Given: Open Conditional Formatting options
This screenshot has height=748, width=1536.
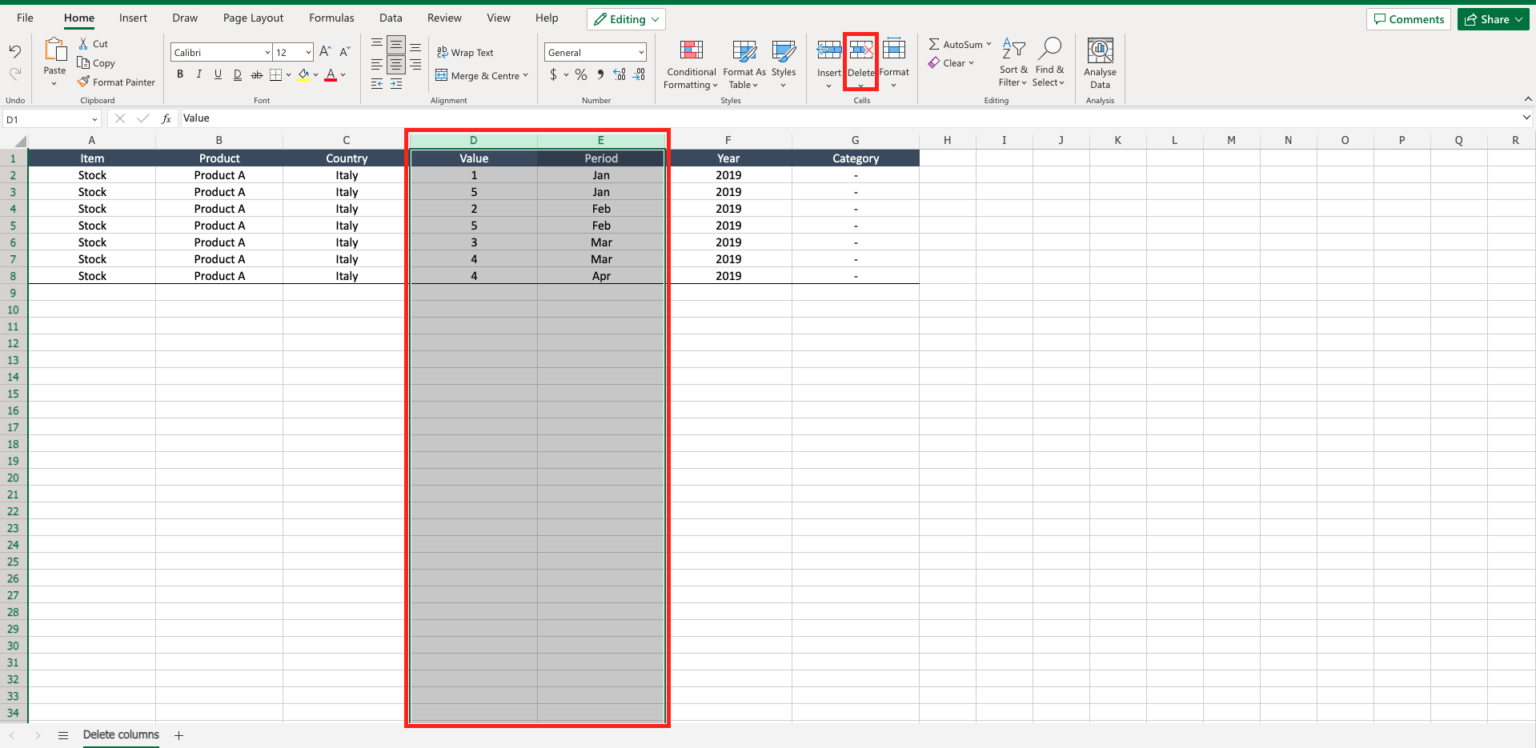Looking at the screenshot, I should [x=690, y=65].
